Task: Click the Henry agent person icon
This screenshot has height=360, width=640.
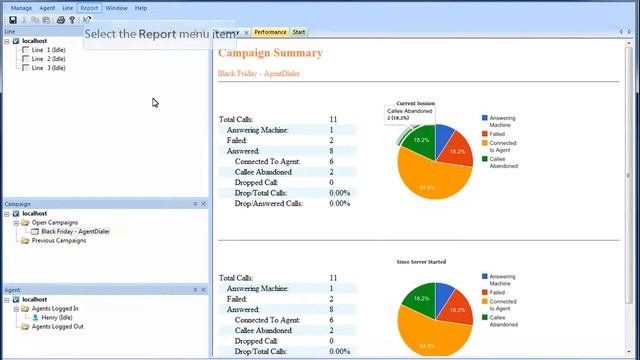Action: pos(35,318)
